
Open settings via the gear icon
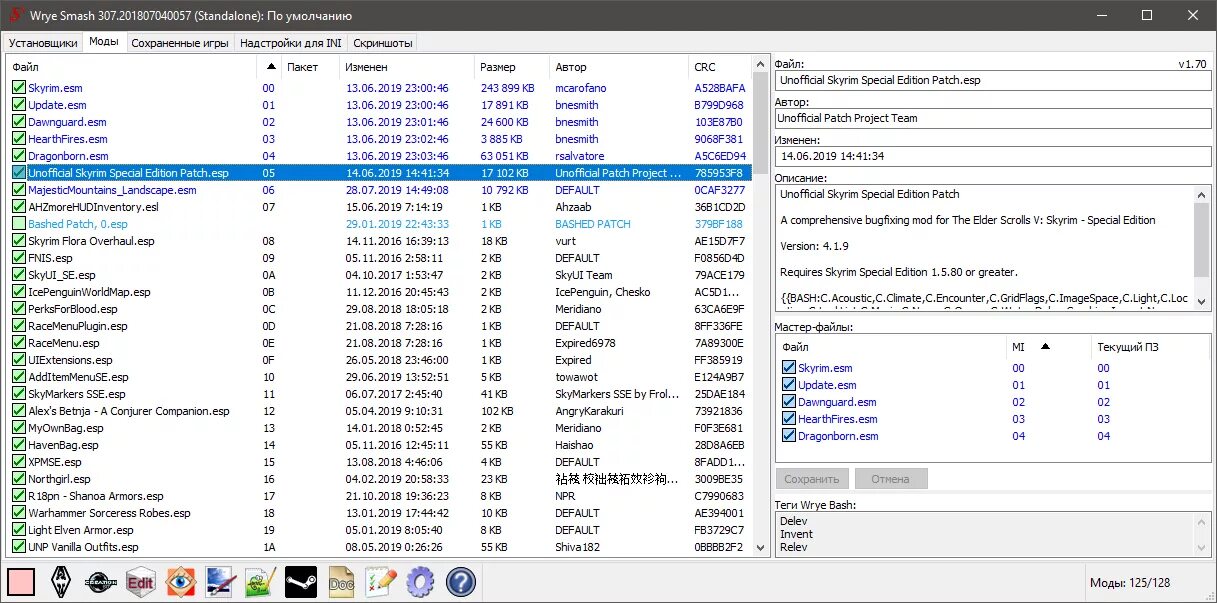(421, 581)
